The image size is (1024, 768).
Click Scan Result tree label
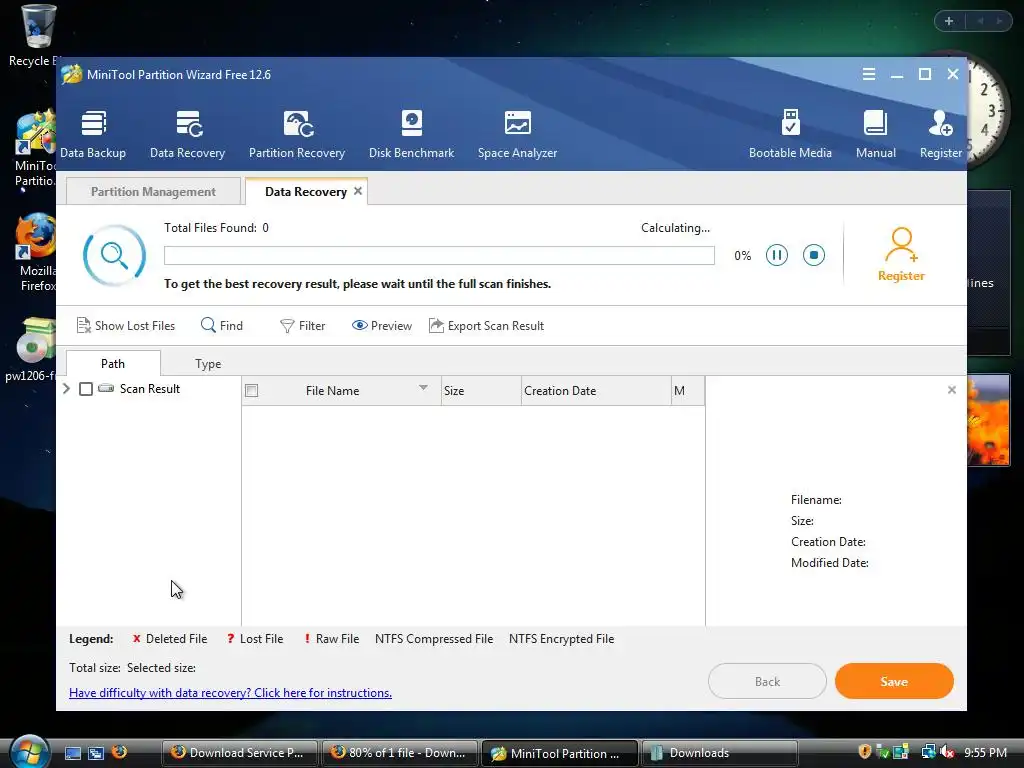(x=150, y=389)
